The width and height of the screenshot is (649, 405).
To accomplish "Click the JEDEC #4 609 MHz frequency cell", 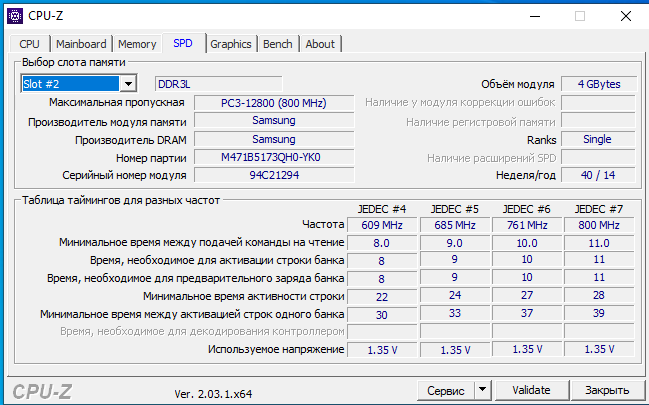I will tap(381, 225).
